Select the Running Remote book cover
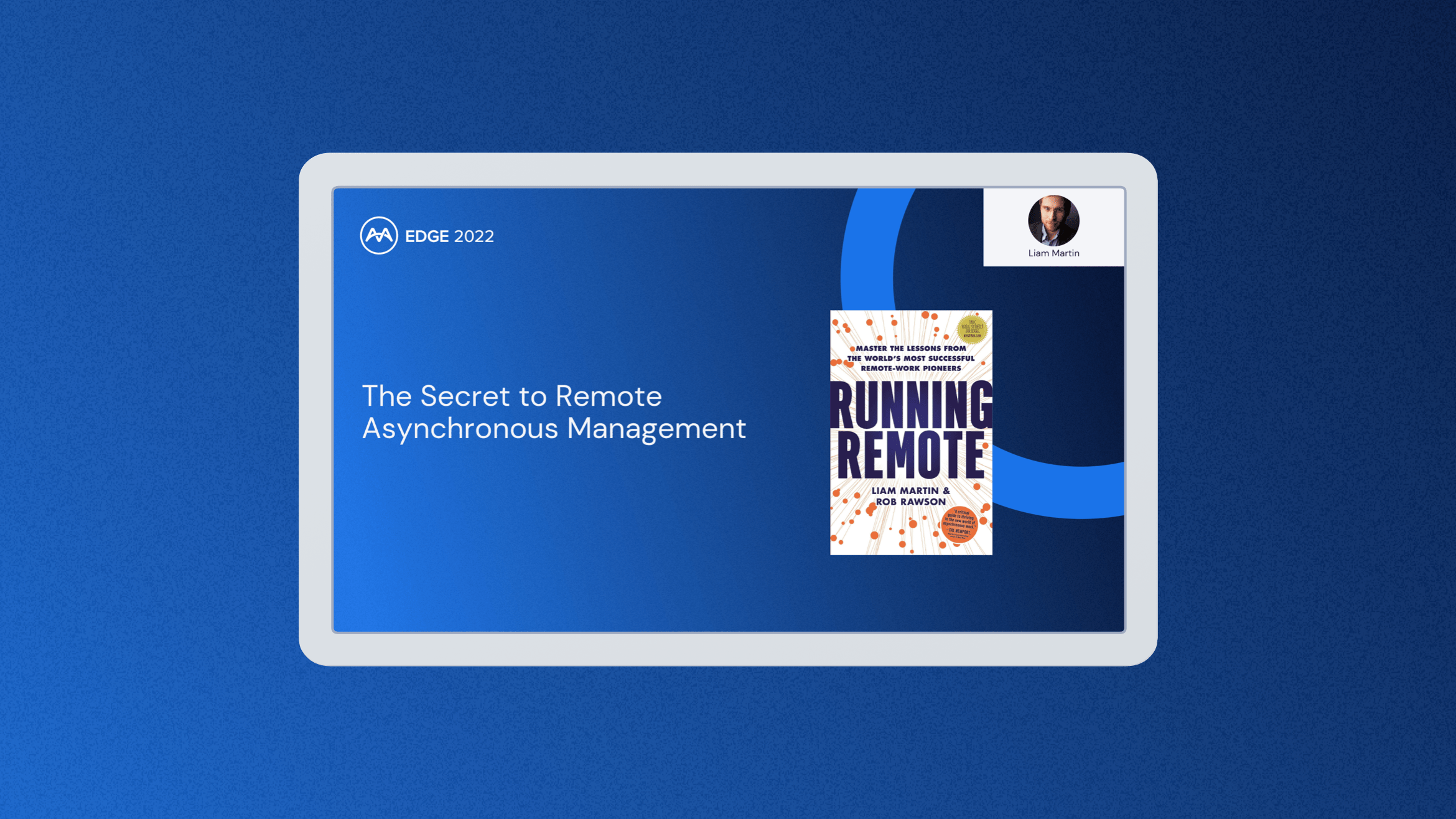The width and height of the screenshot is (1456, 819). point(910,433)
